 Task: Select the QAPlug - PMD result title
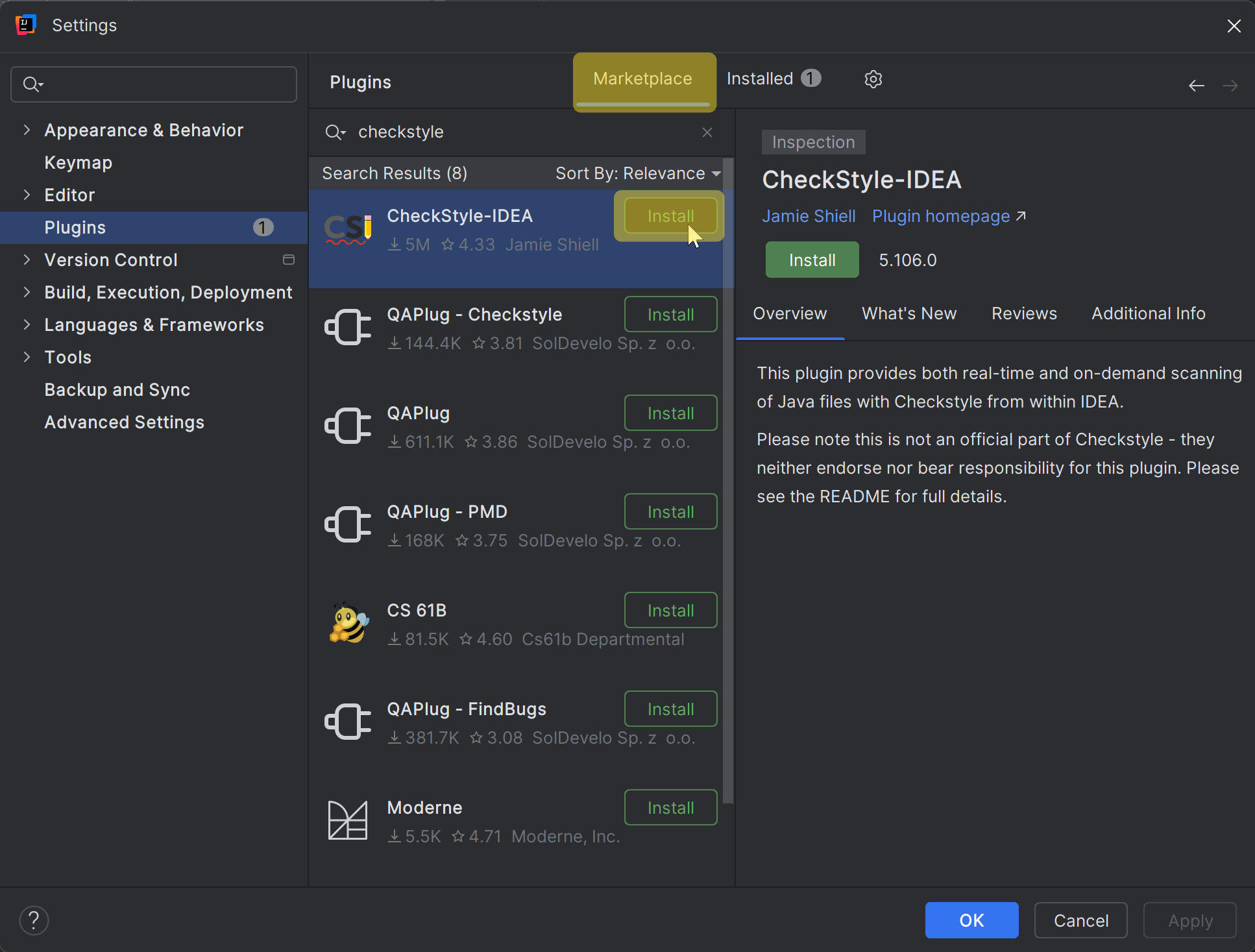447,512
